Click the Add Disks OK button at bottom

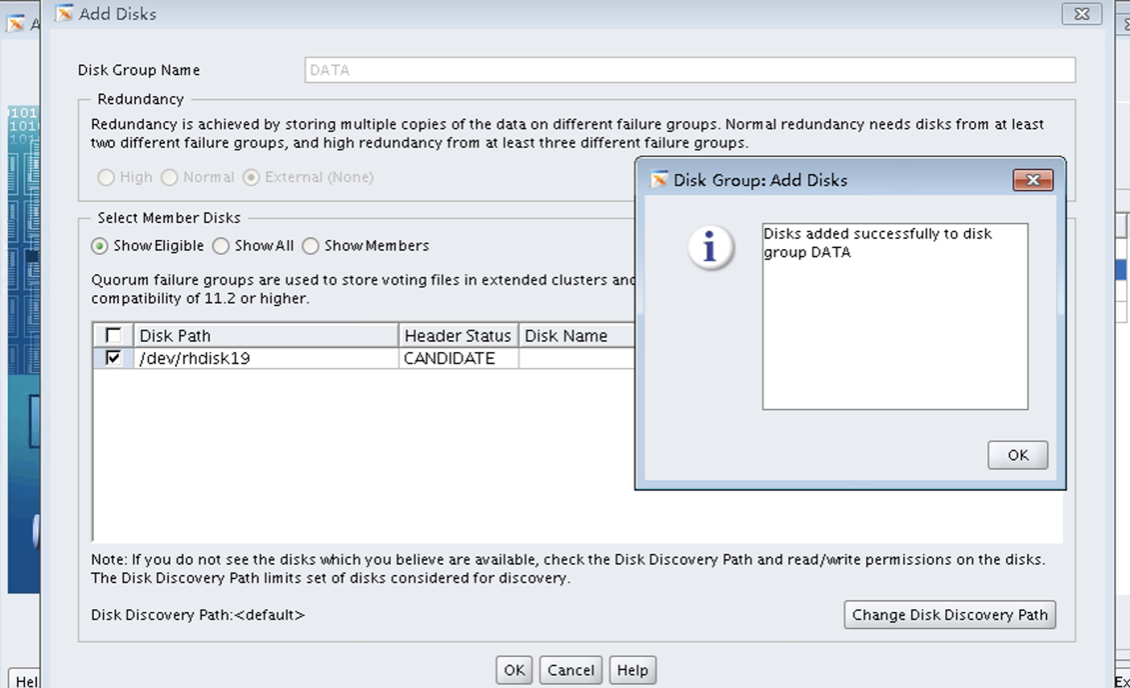pos(514,670)
